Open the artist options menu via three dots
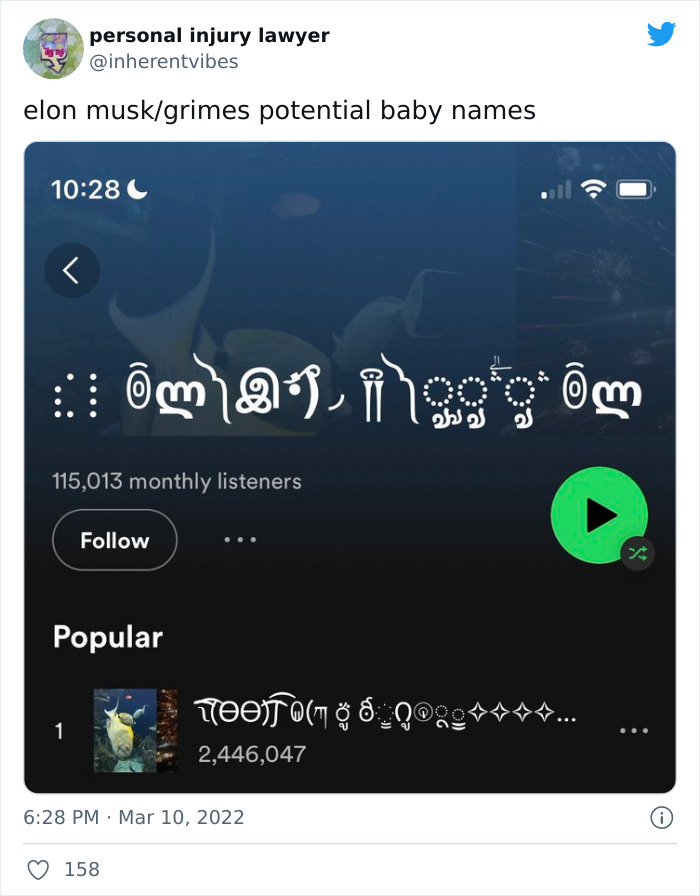 (240, 540)
